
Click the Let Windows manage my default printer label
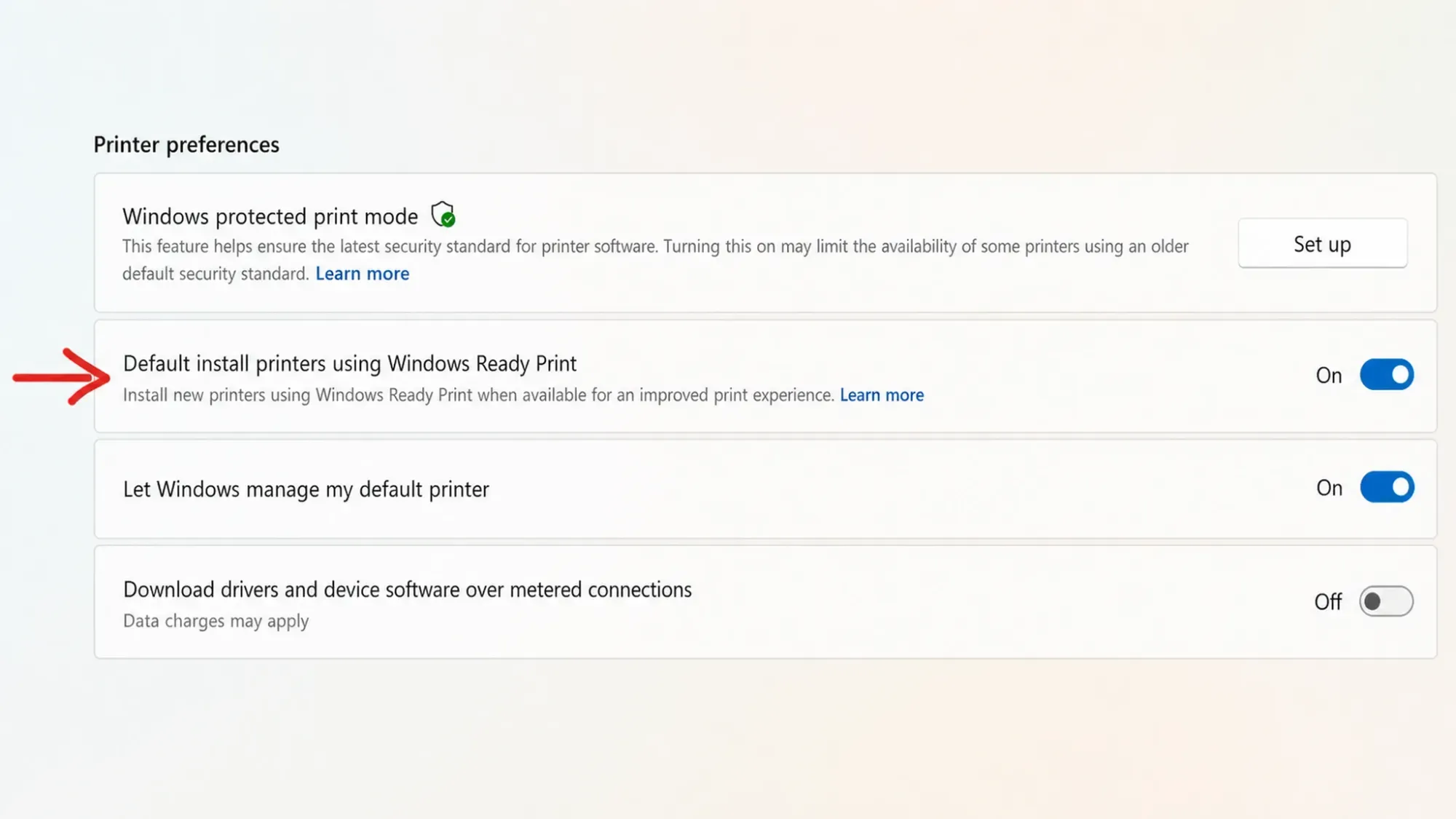306,489
